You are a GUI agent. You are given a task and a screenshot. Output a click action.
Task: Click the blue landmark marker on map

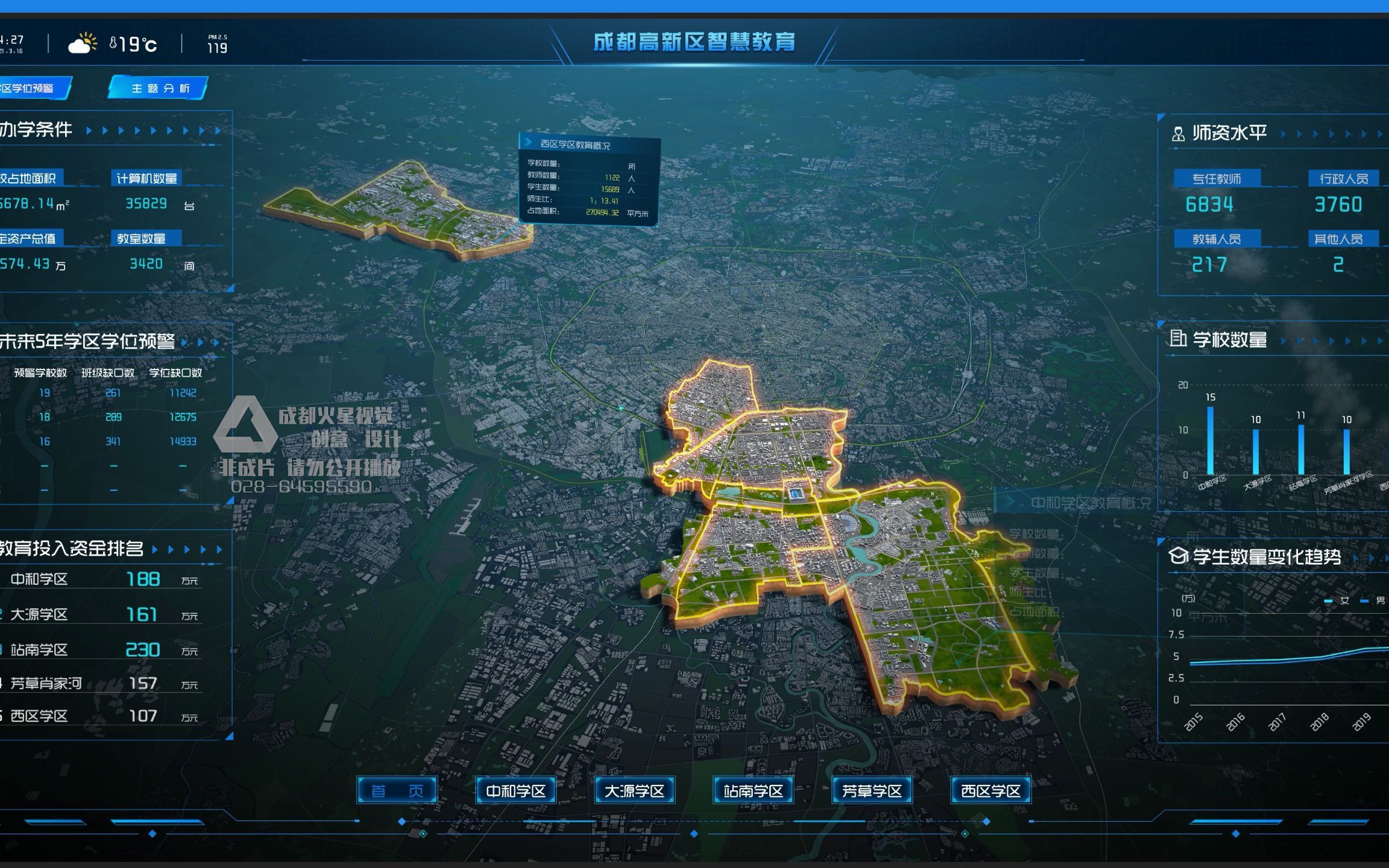795,494
